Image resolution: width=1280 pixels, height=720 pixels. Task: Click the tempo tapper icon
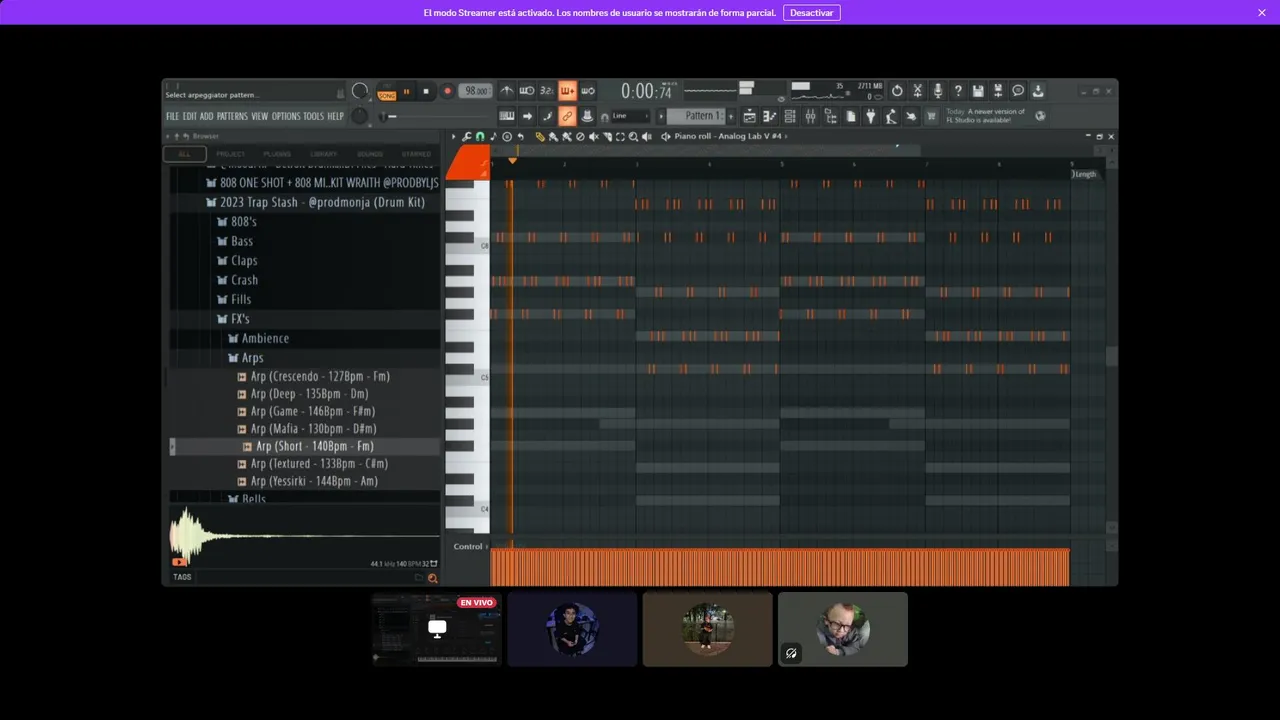891,117
